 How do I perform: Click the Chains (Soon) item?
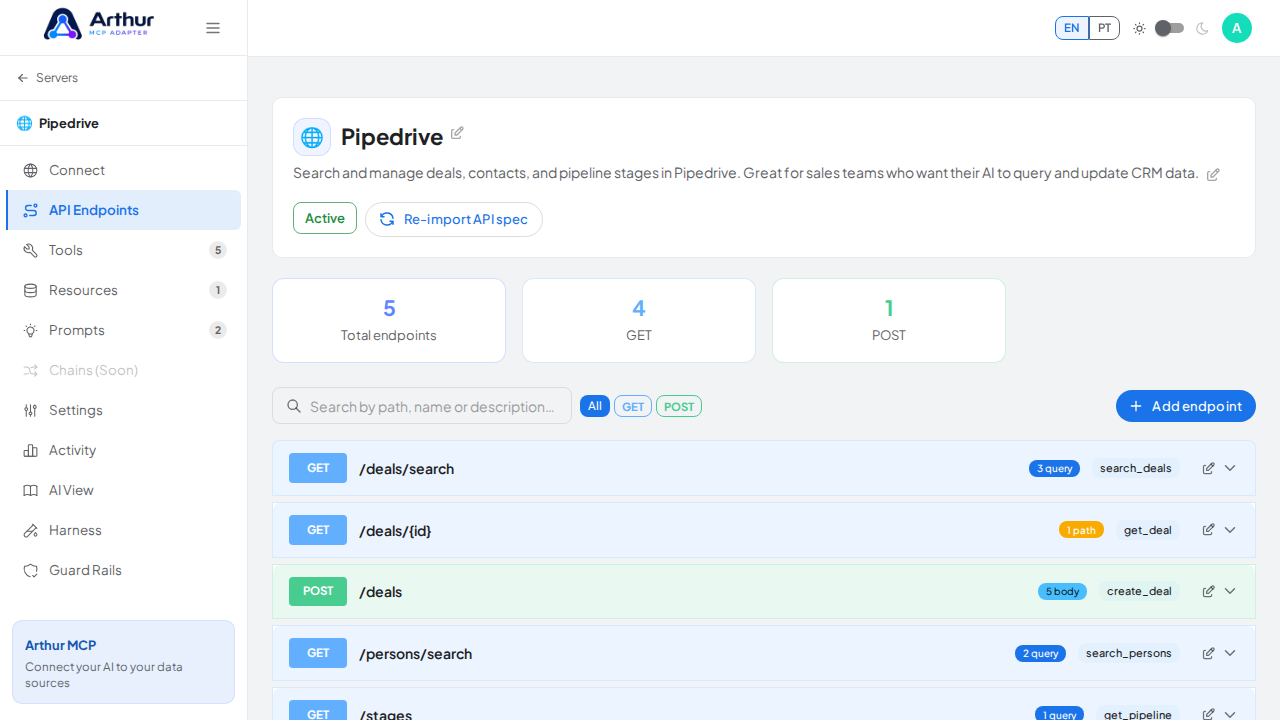pyautogui.click(x=123, y=370)
